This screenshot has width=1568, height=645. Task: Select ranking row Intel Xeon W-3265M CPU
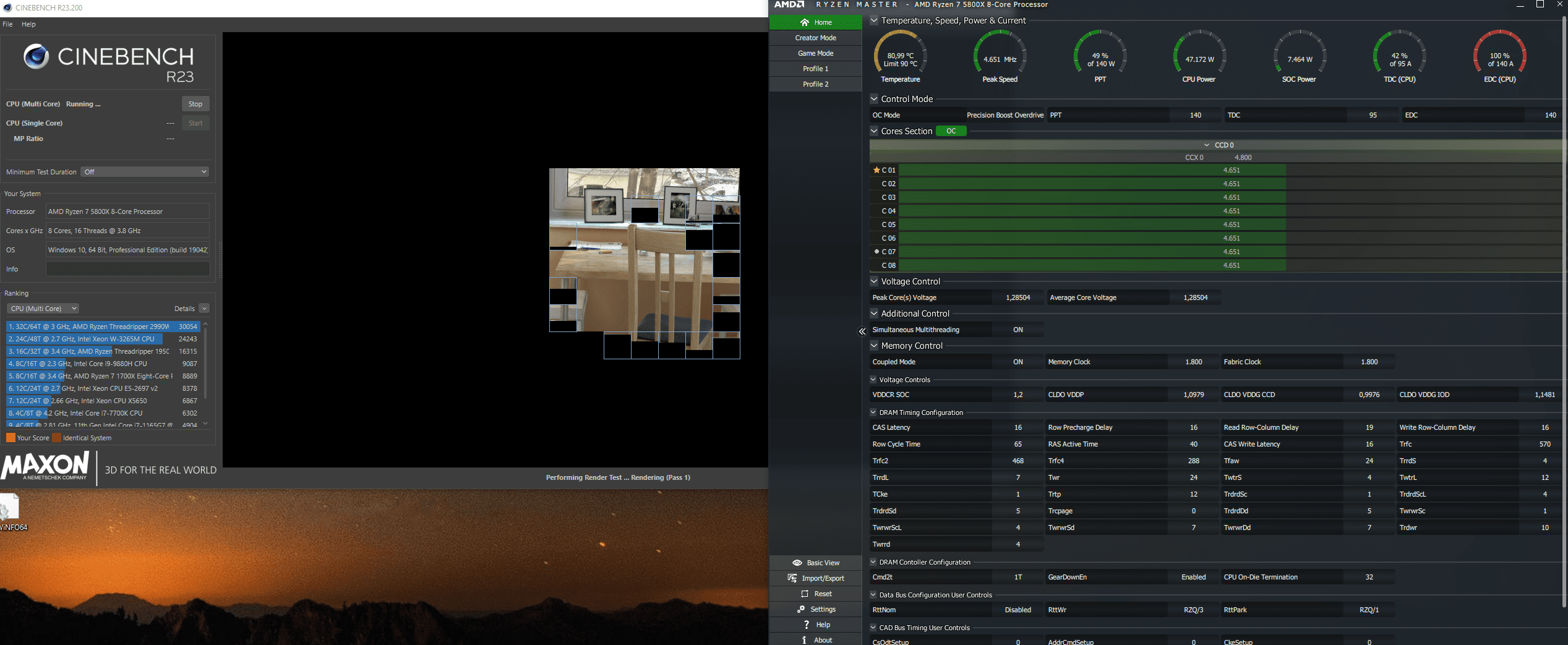point(103,339)
